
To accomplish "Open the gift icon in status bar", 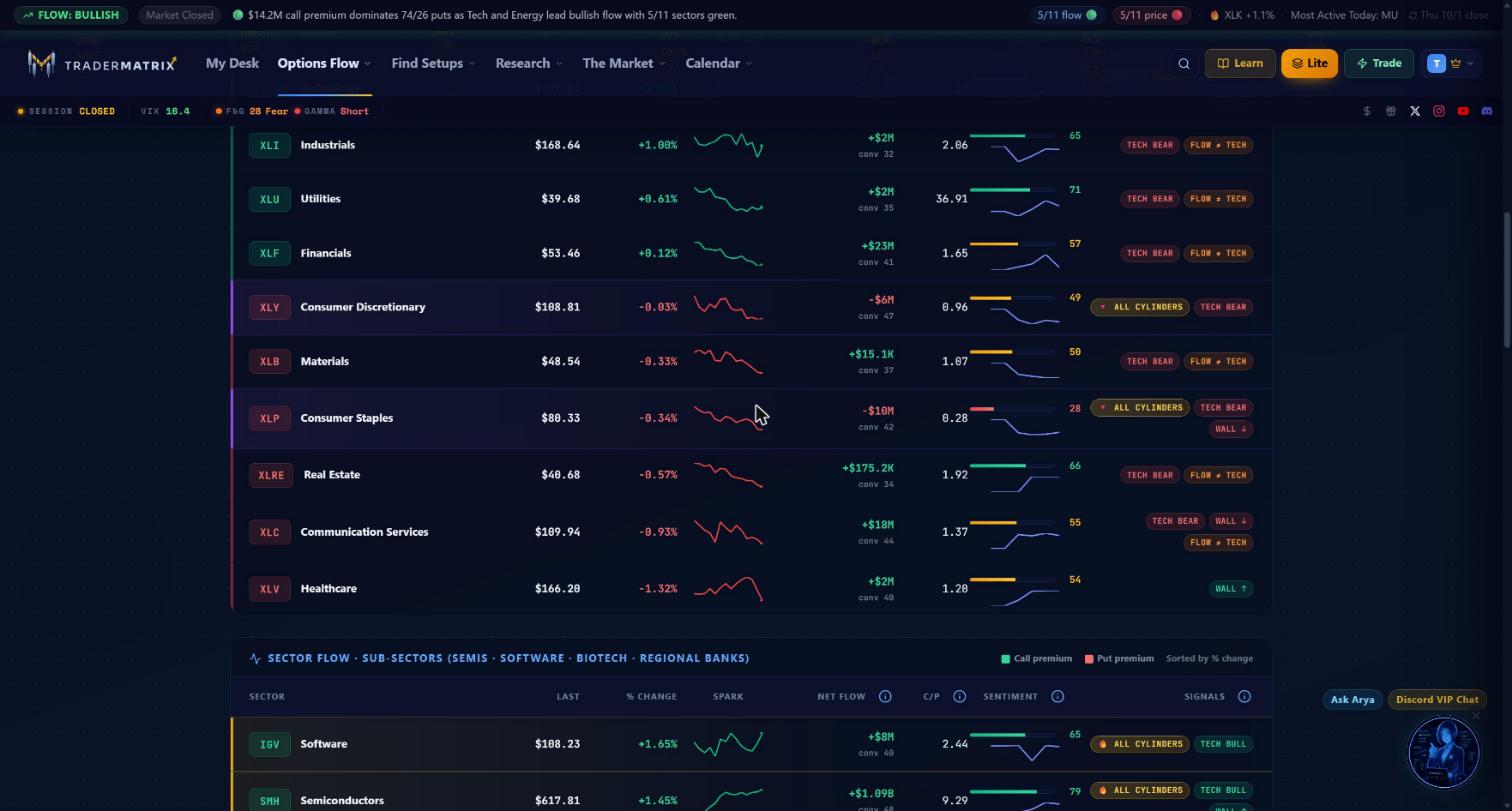I will (x=1391, y=111).
